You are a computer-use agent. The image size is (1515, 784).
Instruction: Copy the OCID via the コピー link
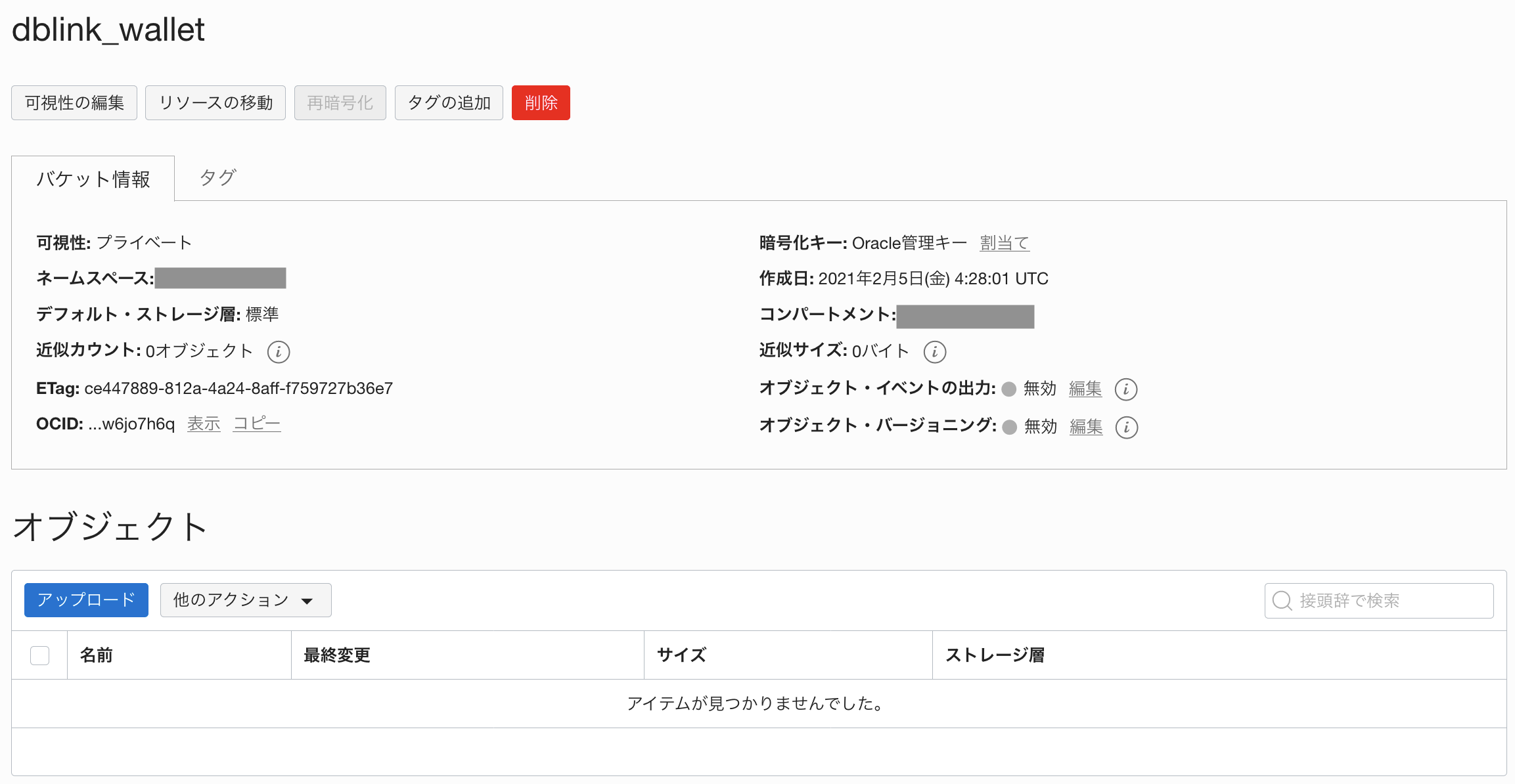coord(256,424)
